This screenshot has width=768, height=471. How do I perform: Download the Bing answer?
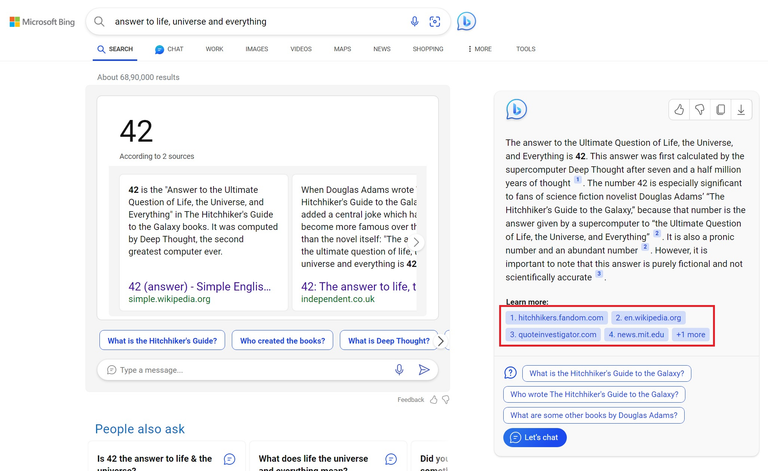tap(741, 110)
